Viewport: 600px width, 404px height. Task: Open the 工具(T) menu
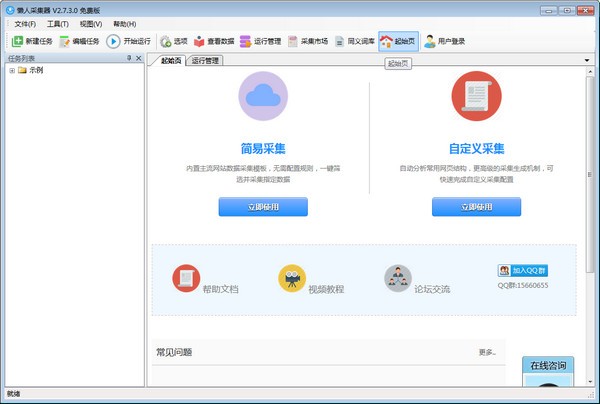pos(58,24)
